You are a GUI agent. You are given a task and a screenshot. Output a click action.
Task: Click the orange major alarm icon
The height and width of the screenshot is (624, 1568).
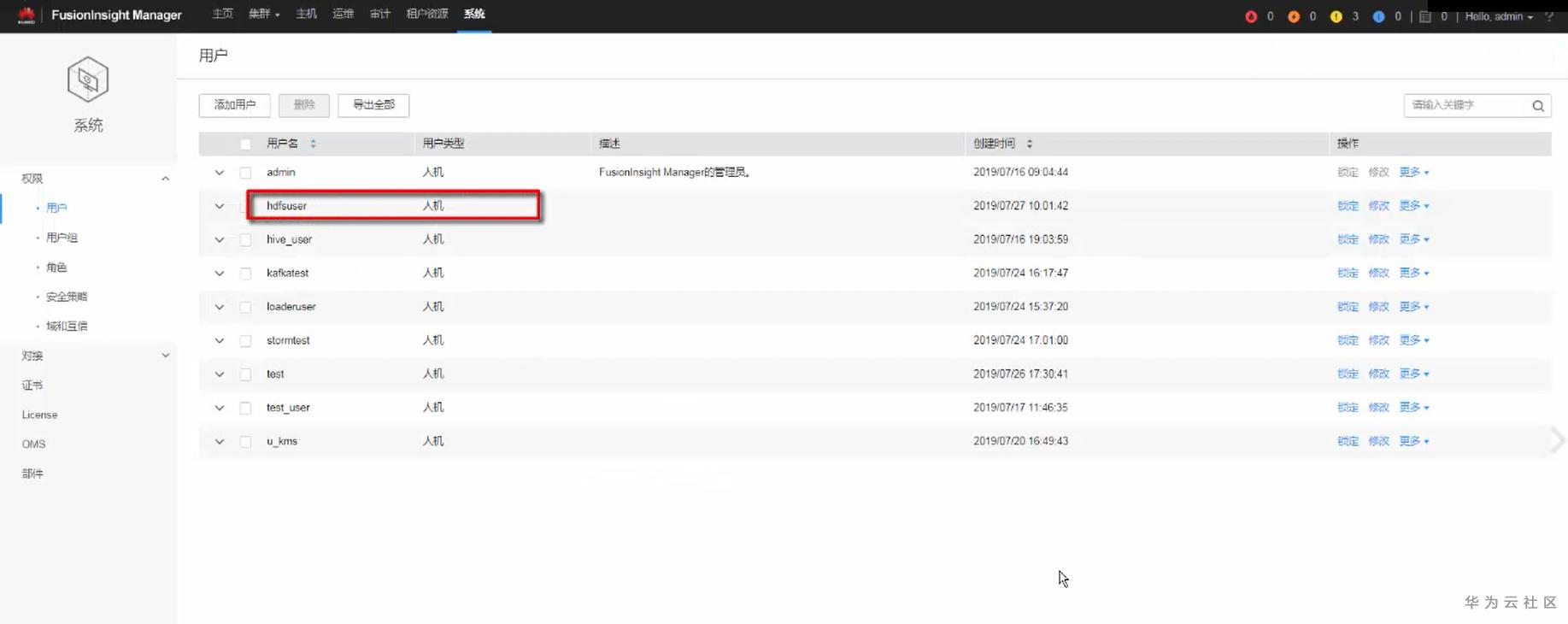(1294, 16)
